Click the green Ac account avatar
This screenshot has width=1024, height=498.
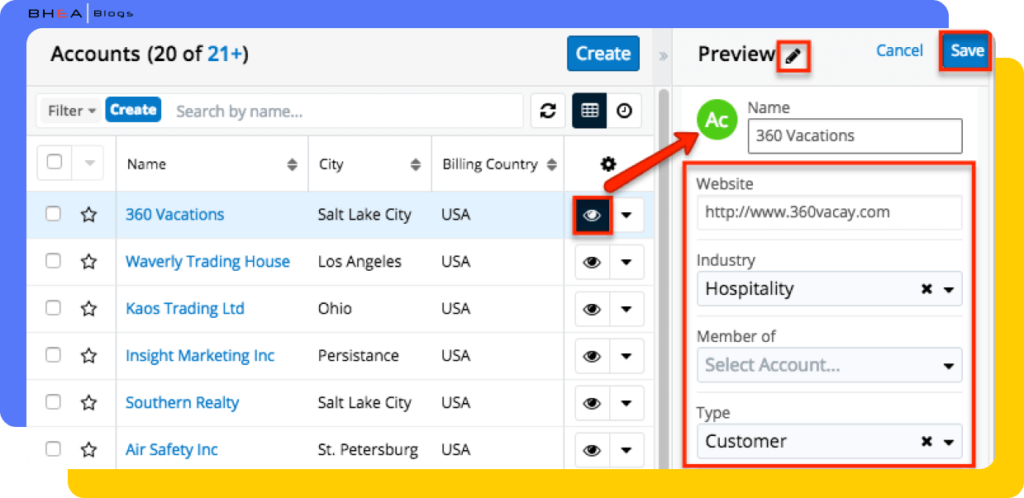tap(717, 119)
